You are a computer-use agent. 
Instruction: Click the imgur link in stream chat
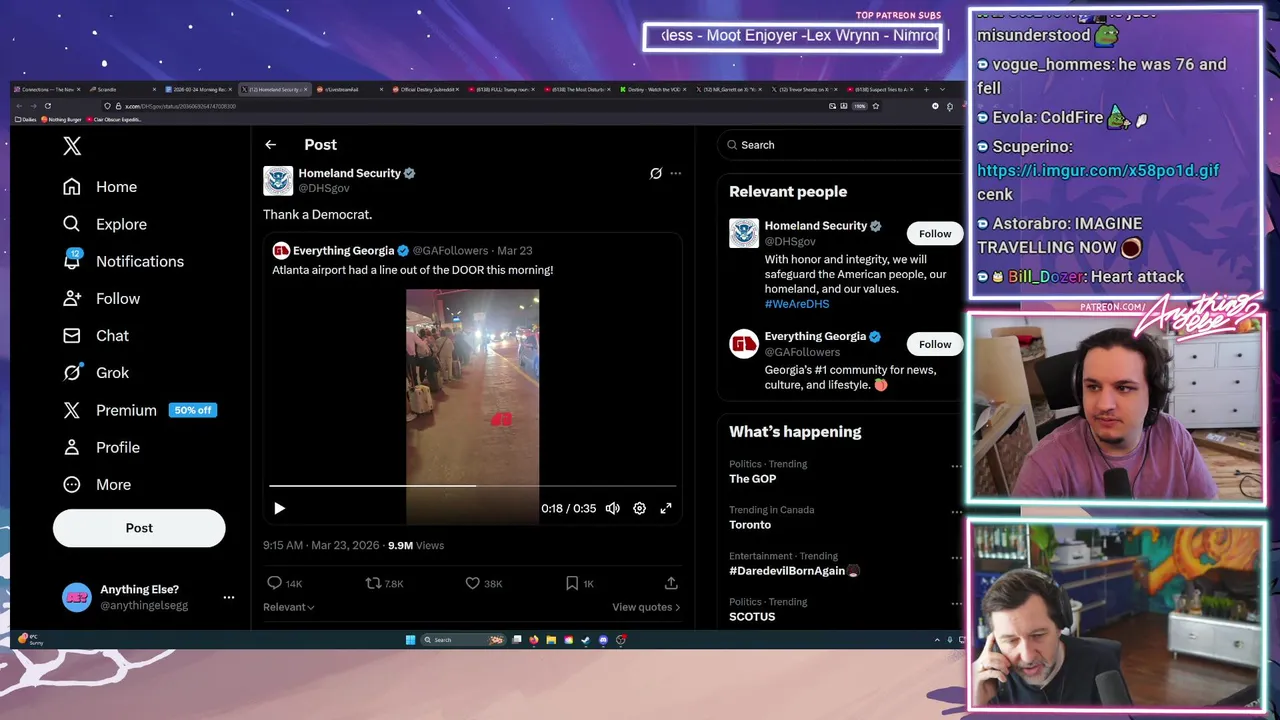1098,170
